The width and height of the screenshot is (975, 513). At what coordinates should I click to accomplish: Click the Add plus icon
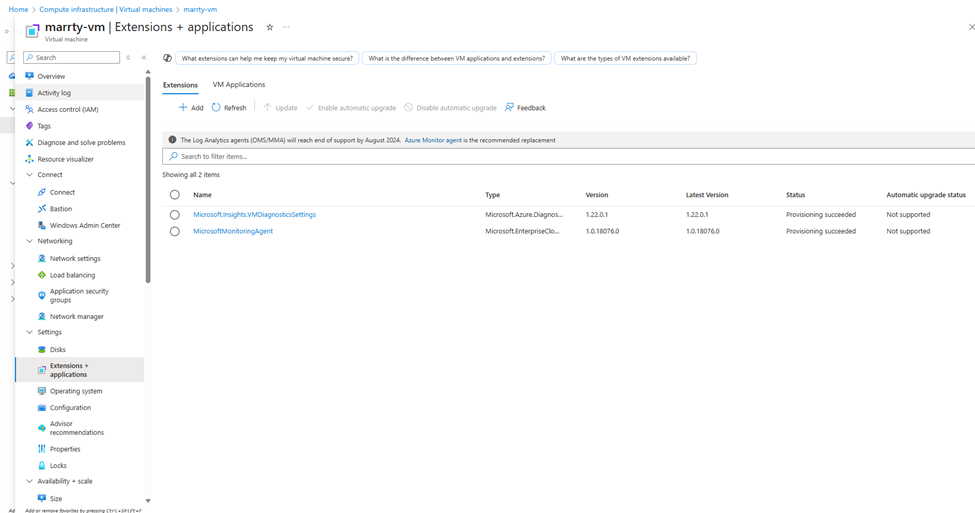click(x=183, y=108)
